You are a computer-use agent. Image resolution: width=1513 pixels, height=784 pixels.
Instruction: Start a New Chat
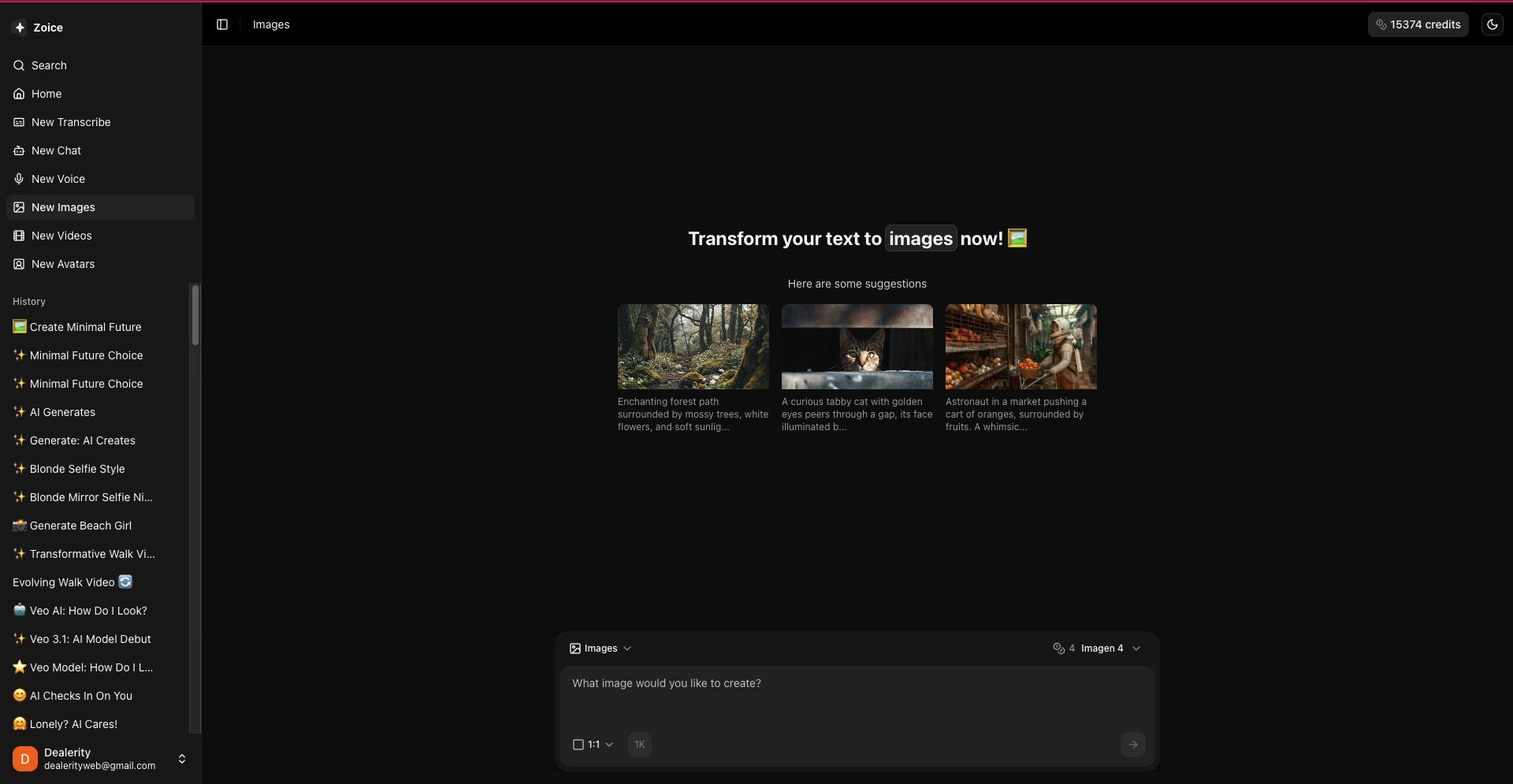(56, 150)
